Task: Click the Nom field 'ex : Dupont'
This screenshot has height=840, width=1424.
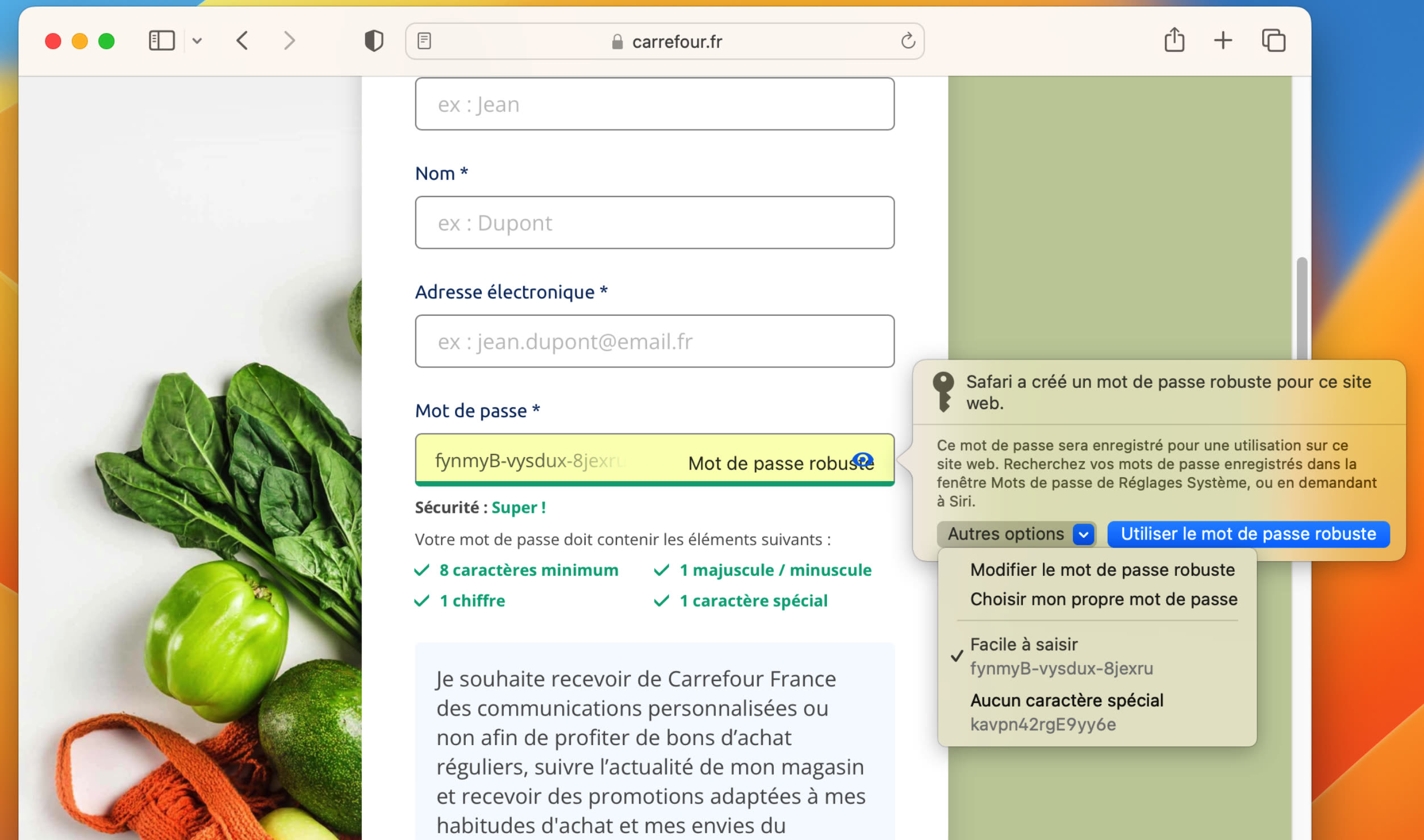Action: [654, 223]
